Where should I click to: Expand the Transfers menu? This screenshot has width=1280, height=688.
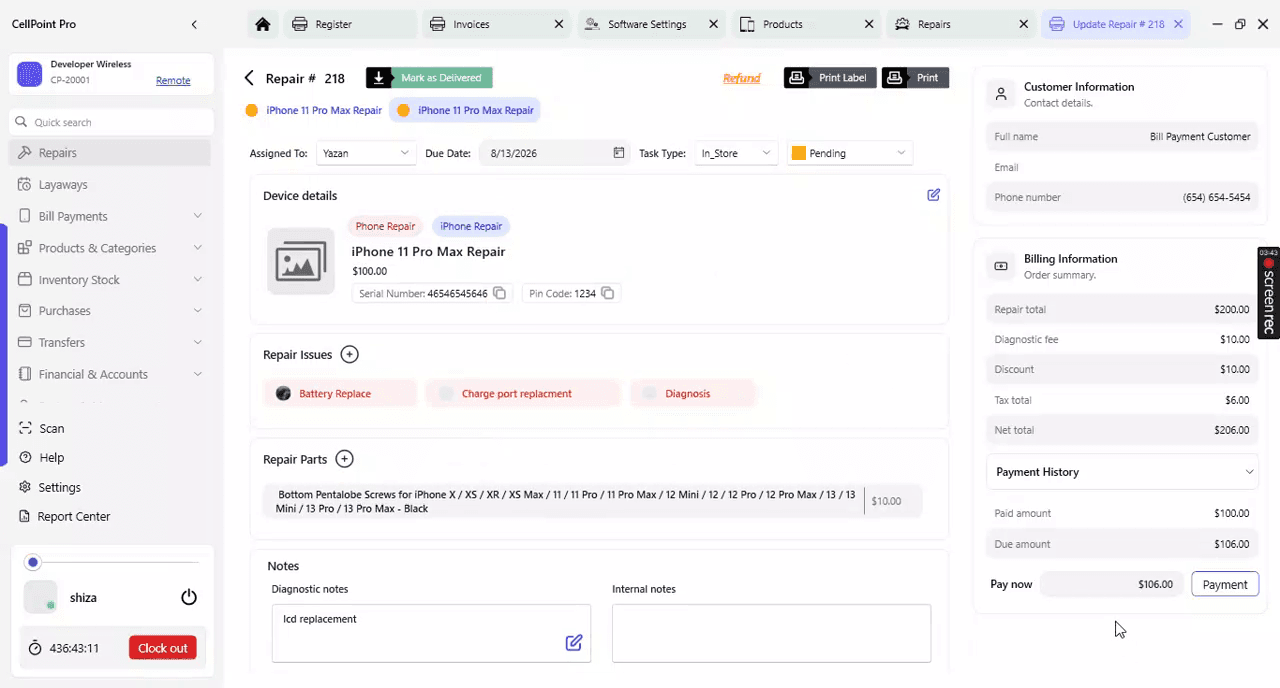[110, 342]
